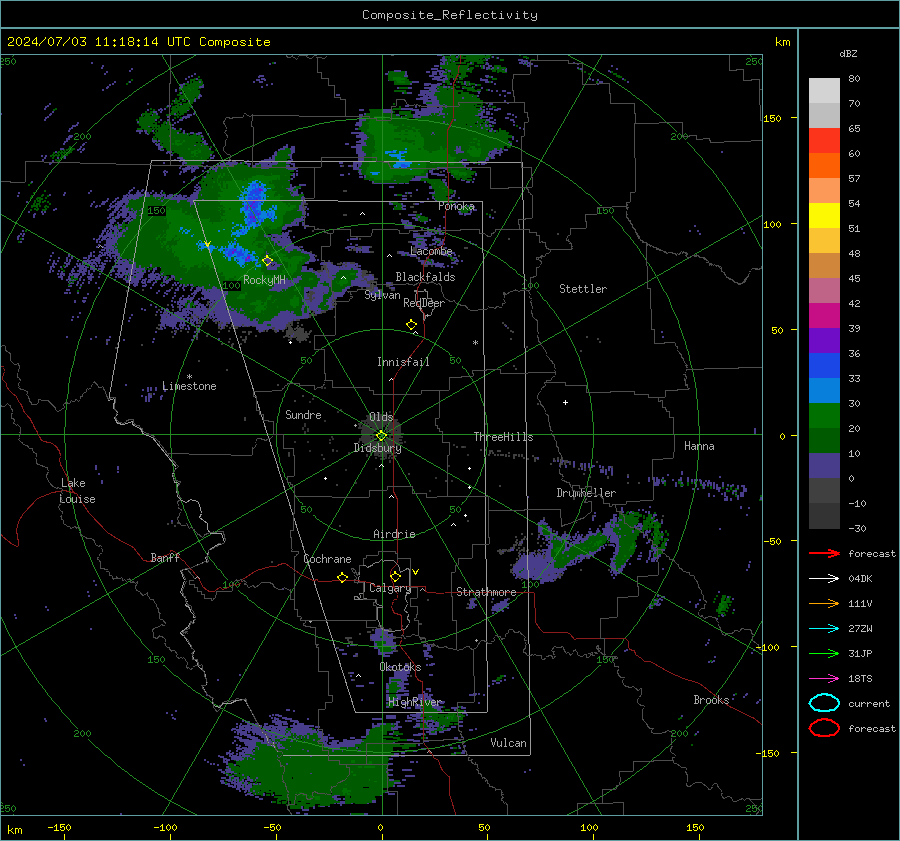Pick the brown 45-48 dBZ swatch

[824, 265]
